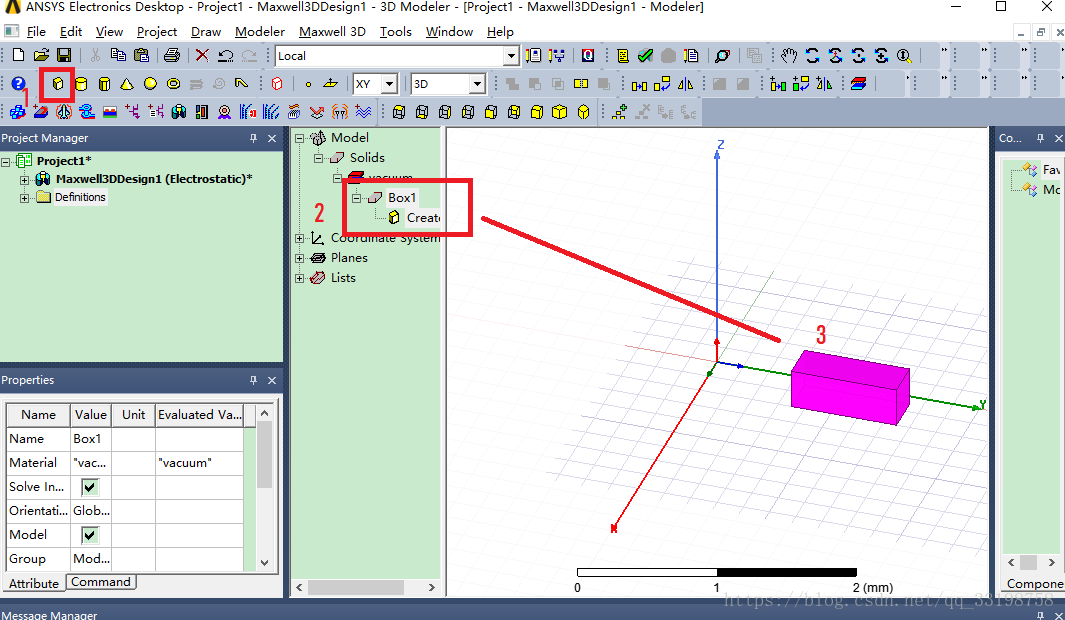Click the Material value cell
Screen dimensions: 1065x620
pos(90,463)
